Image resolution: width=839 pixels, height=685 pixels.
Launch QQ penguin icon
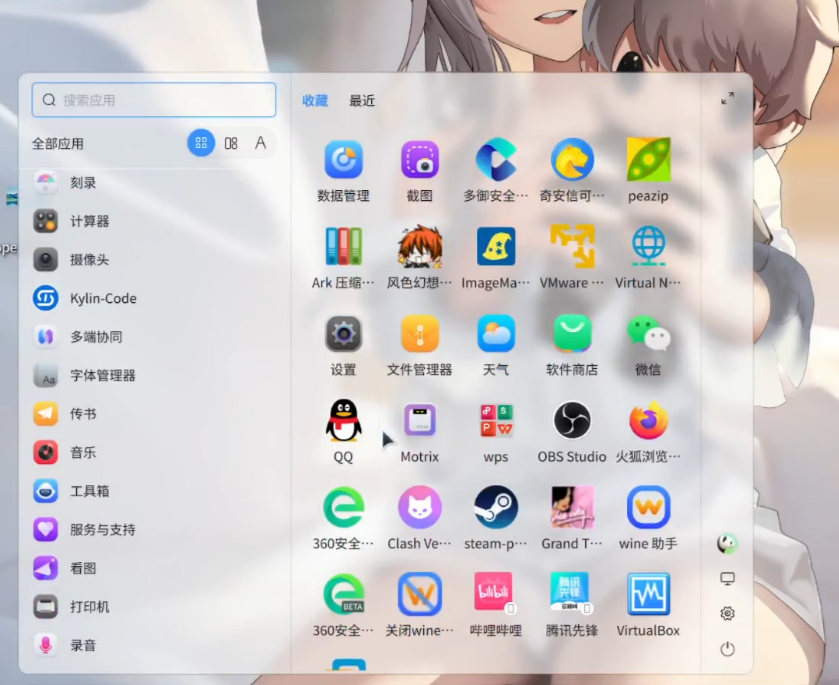(x=344, y=421)
